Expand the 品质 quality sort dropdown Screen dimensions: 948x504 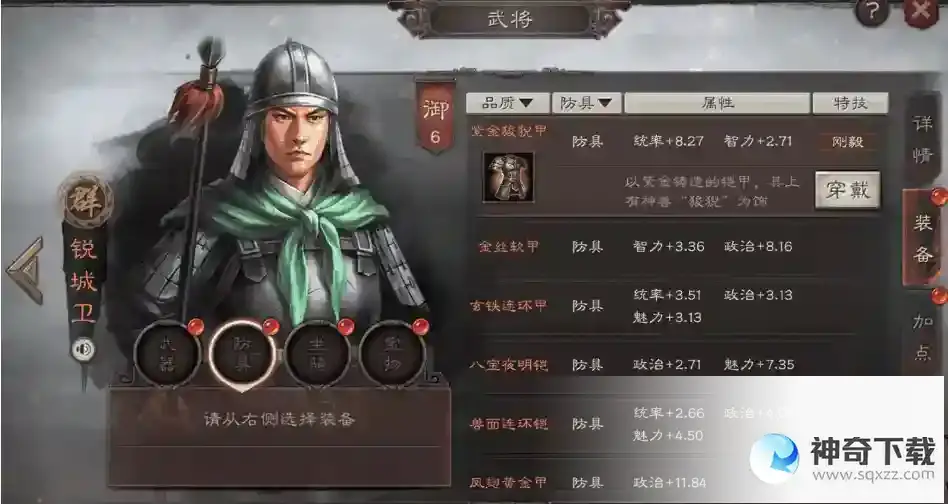point(508,103)
